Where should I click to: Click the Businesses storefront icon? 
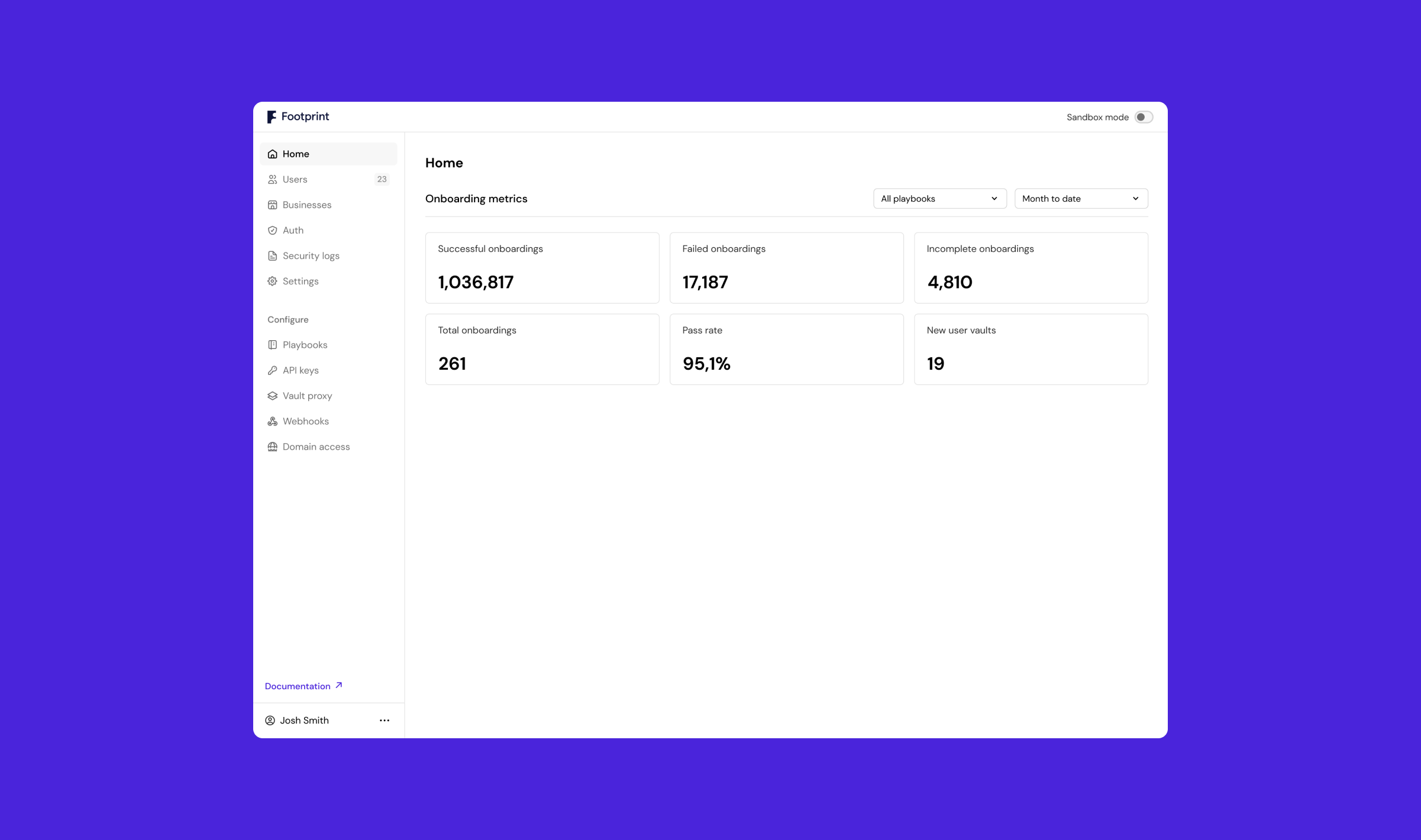pyautogui.click(x=272, y=205)
